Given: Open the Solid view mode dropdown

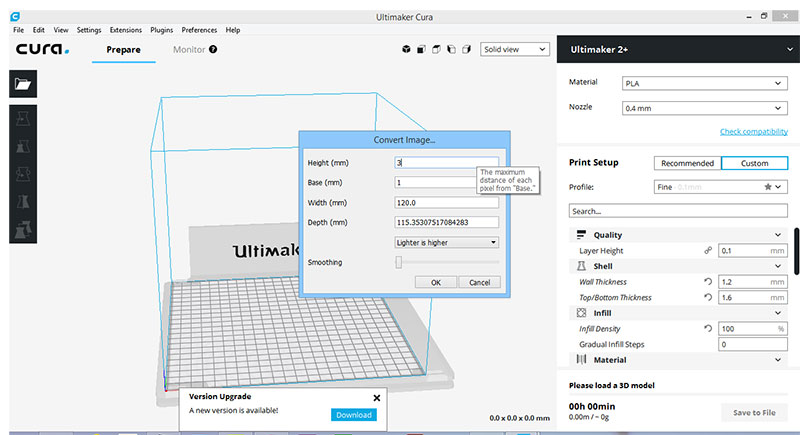Looking at the screenshot, I should [515, 49].
